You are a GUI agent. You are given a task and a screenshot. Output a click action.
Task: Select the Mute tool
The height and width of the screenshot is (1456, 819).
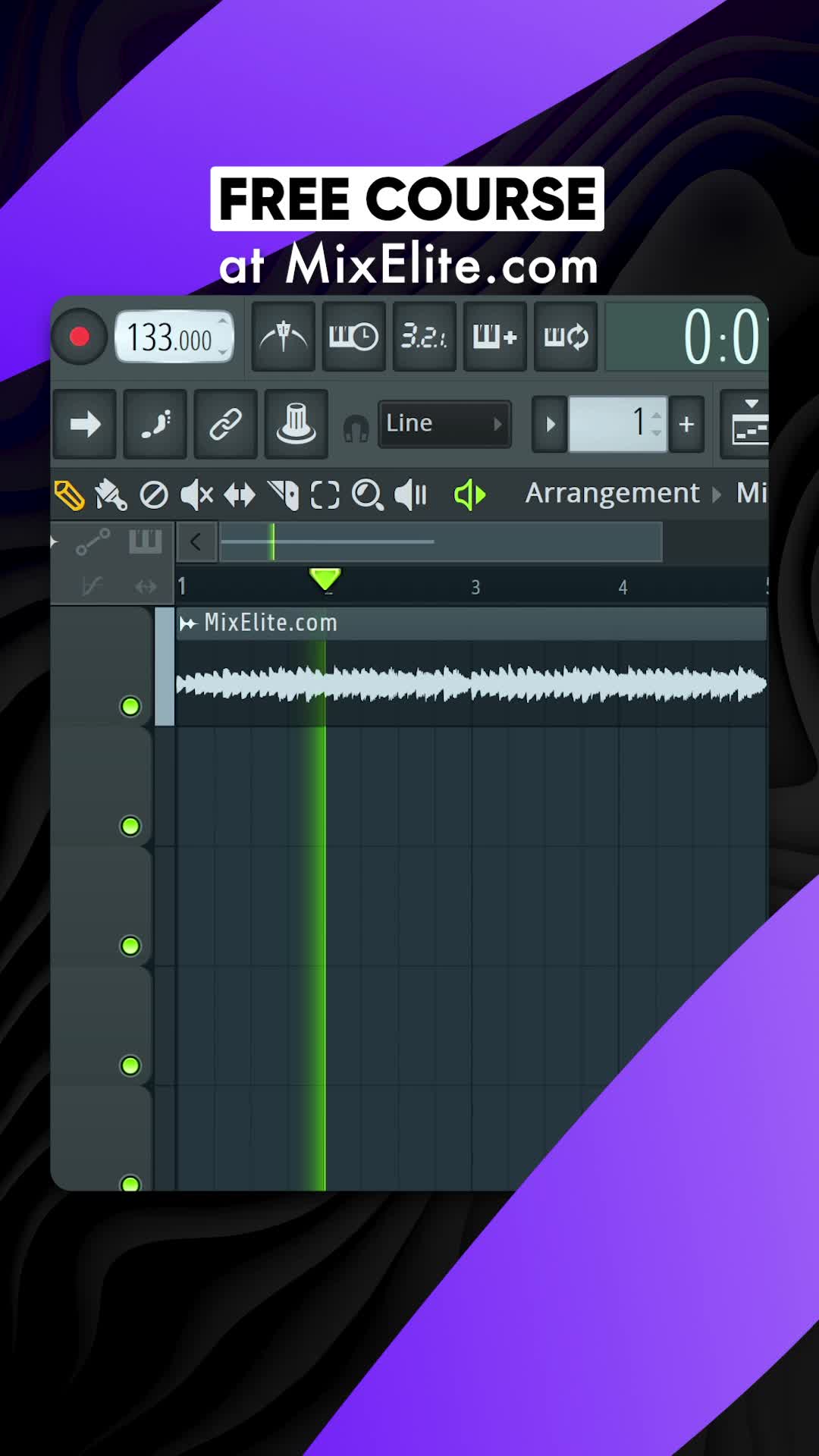[196, 495]
